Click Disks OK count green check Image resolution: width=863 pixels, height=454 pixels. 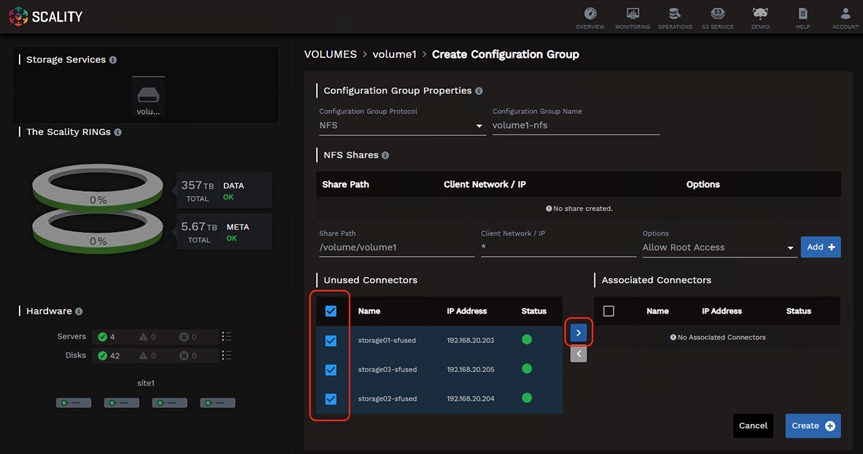click(x=102, y=355)
